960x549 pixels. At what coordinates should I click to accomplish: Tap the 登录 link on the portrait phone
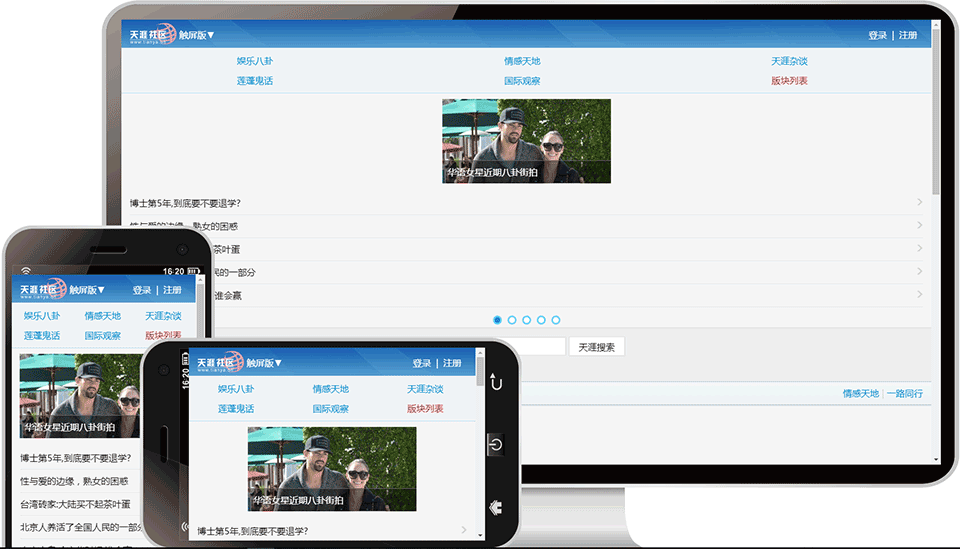(x=142, y=290)
